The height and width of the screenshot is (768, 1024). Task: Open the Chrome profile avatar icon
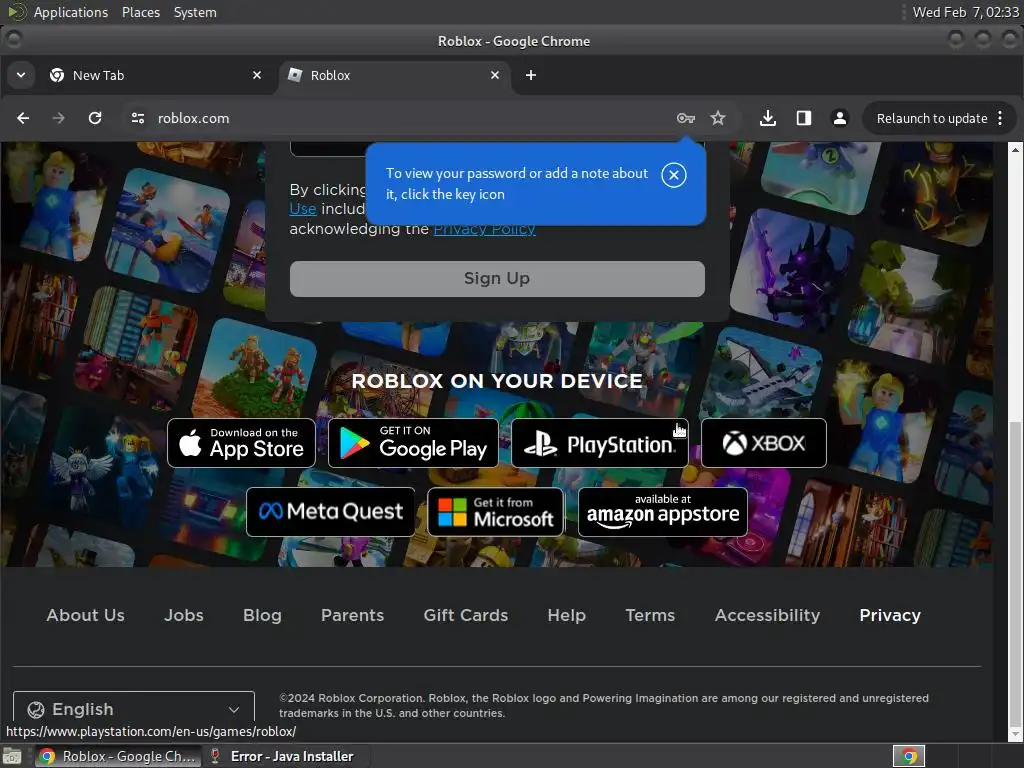click(x=840, y=118)
